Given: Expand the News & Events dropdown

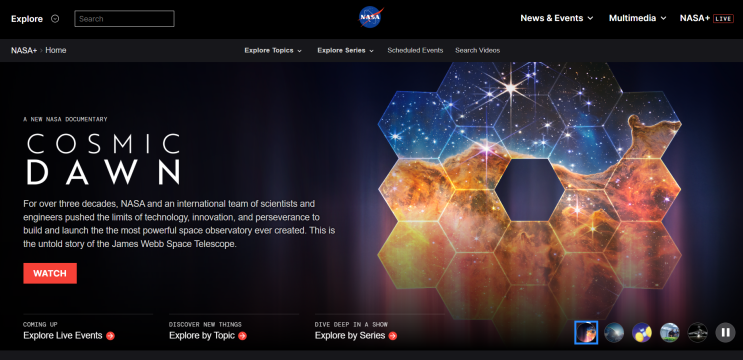Looking at the screenshot, I should point(557,18).
